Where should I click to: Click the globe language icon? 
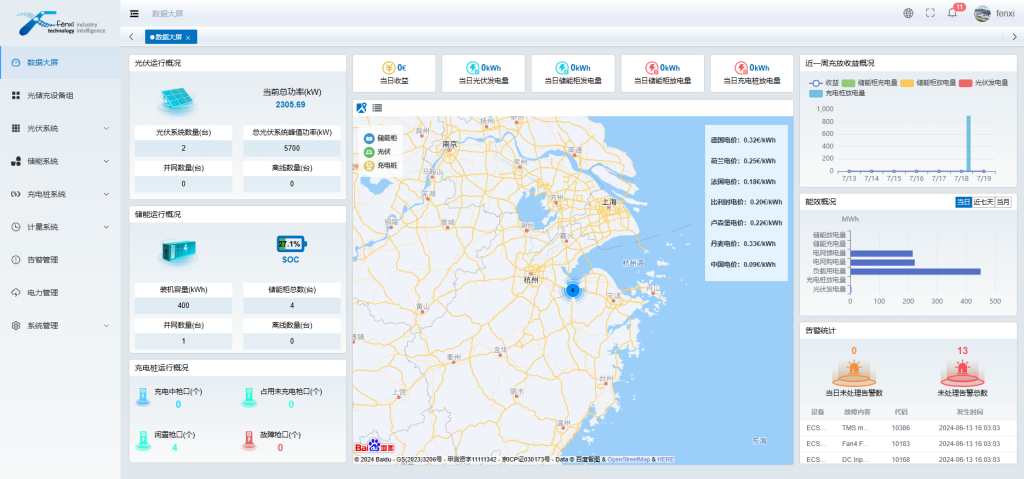(908, 13)
